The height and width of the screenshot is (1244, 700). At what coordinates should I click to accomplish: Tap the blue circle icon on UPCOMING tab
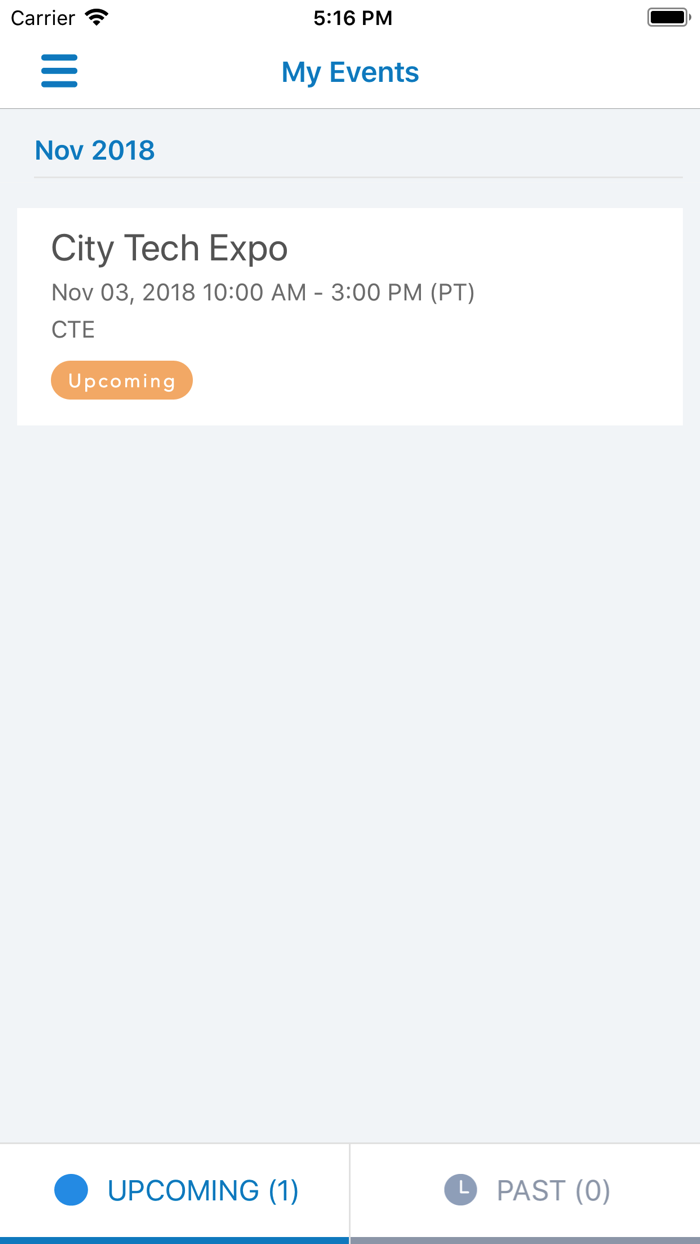tap(70, 1190)
